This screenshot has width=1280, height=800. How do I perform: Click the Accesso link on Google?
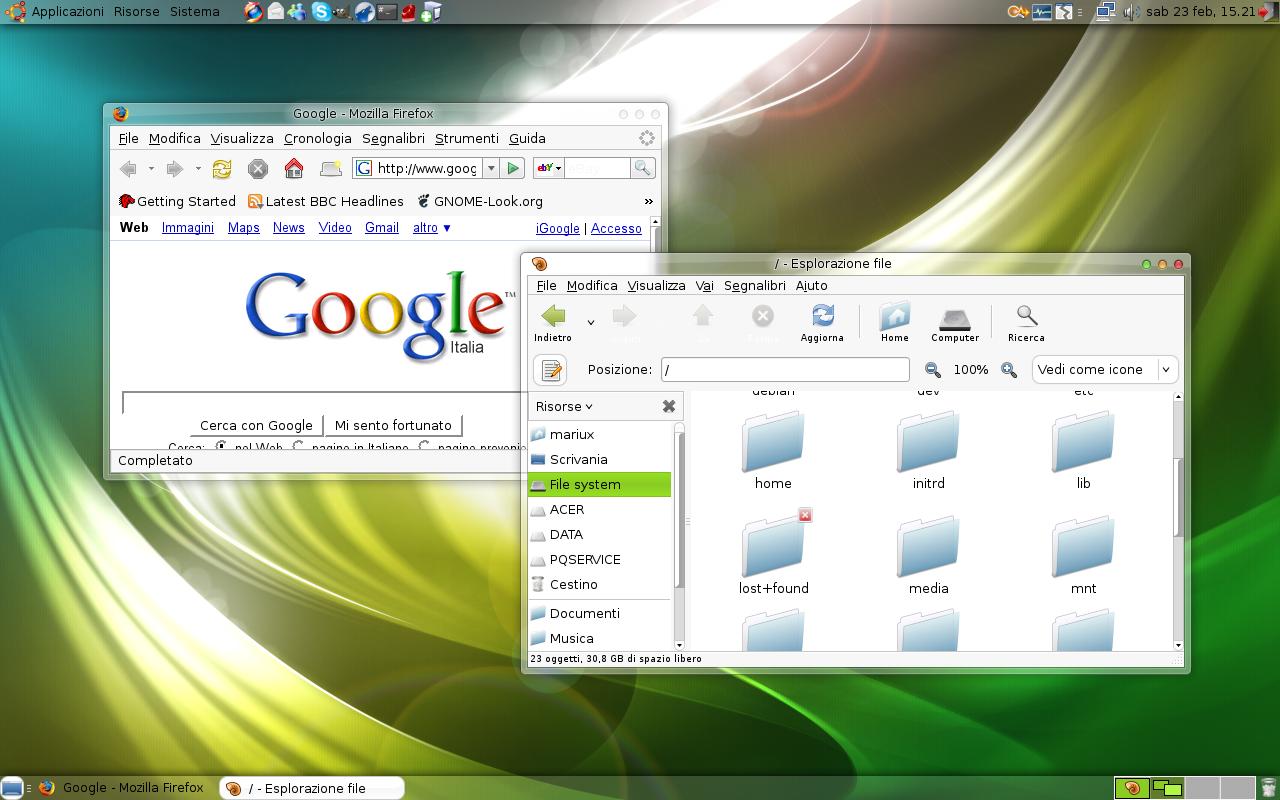pos(616,228)
